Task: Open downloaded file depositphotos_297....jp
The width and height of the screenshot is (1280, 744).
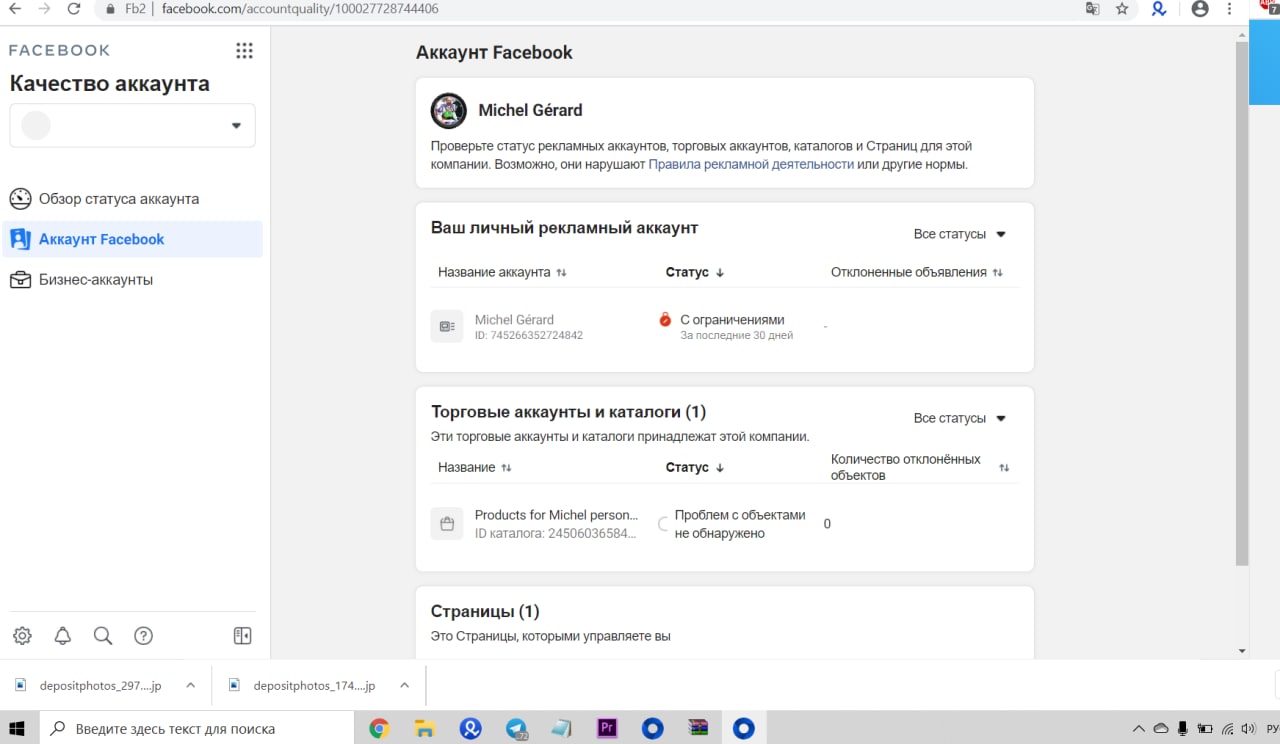Action: 100,685
